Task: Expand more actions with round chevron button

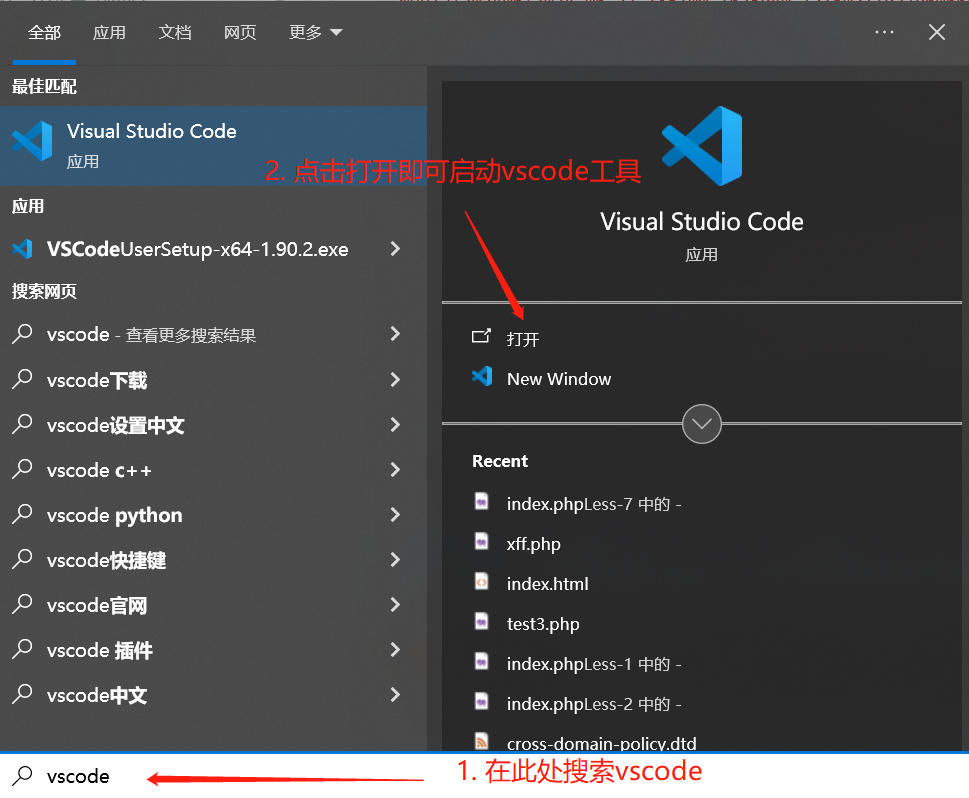Action: tap(701, 424)
